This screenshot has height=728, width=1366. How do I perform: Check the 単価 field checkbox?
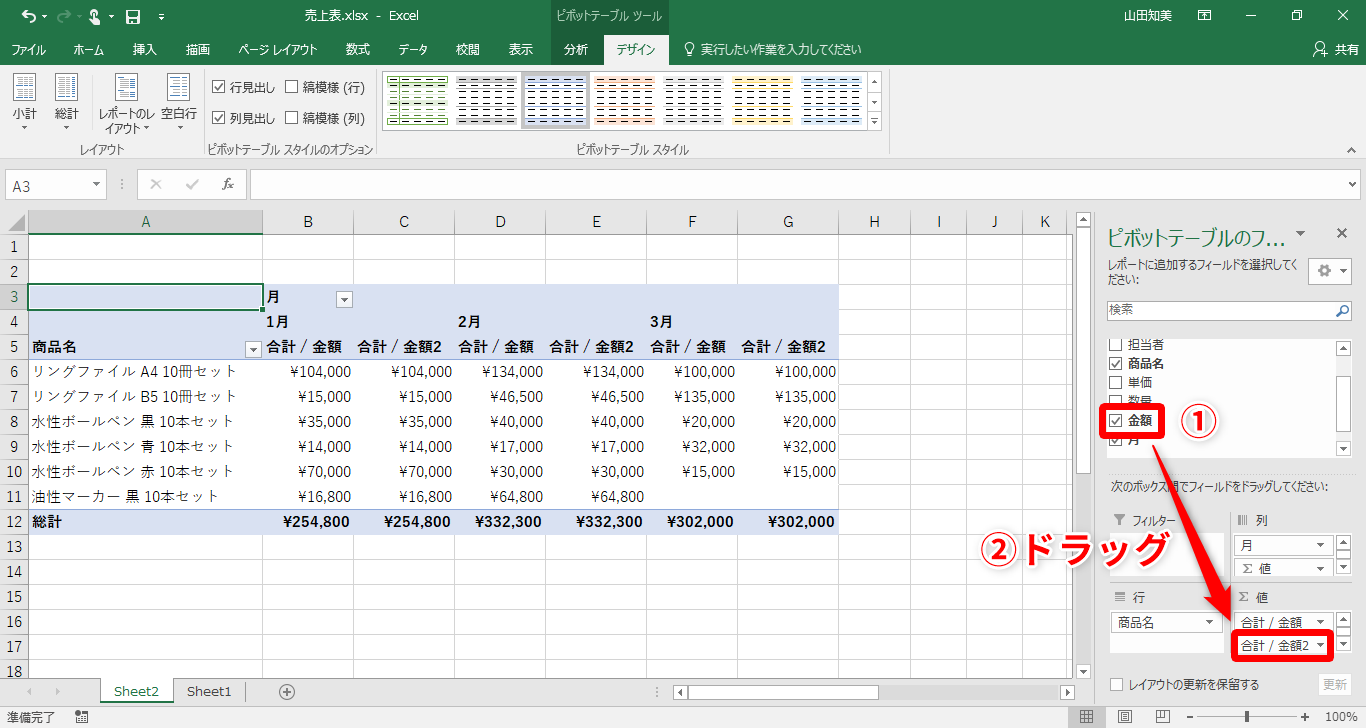[1116, 382]
